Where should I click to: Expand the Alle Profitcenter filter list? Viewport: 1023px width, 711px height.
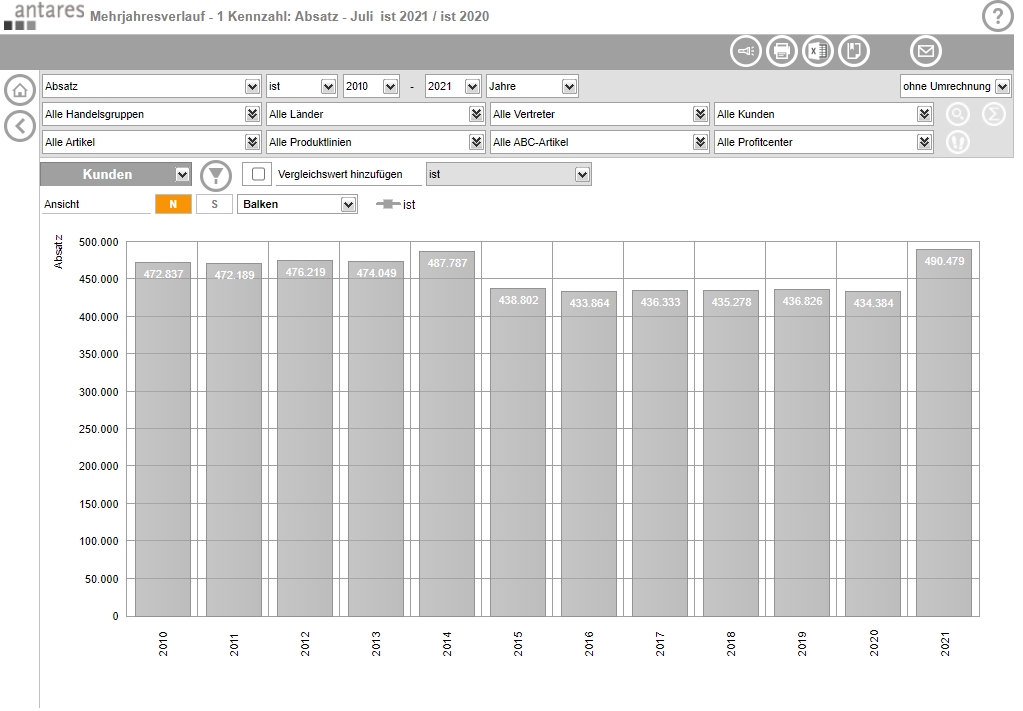[x=924, y=143]
